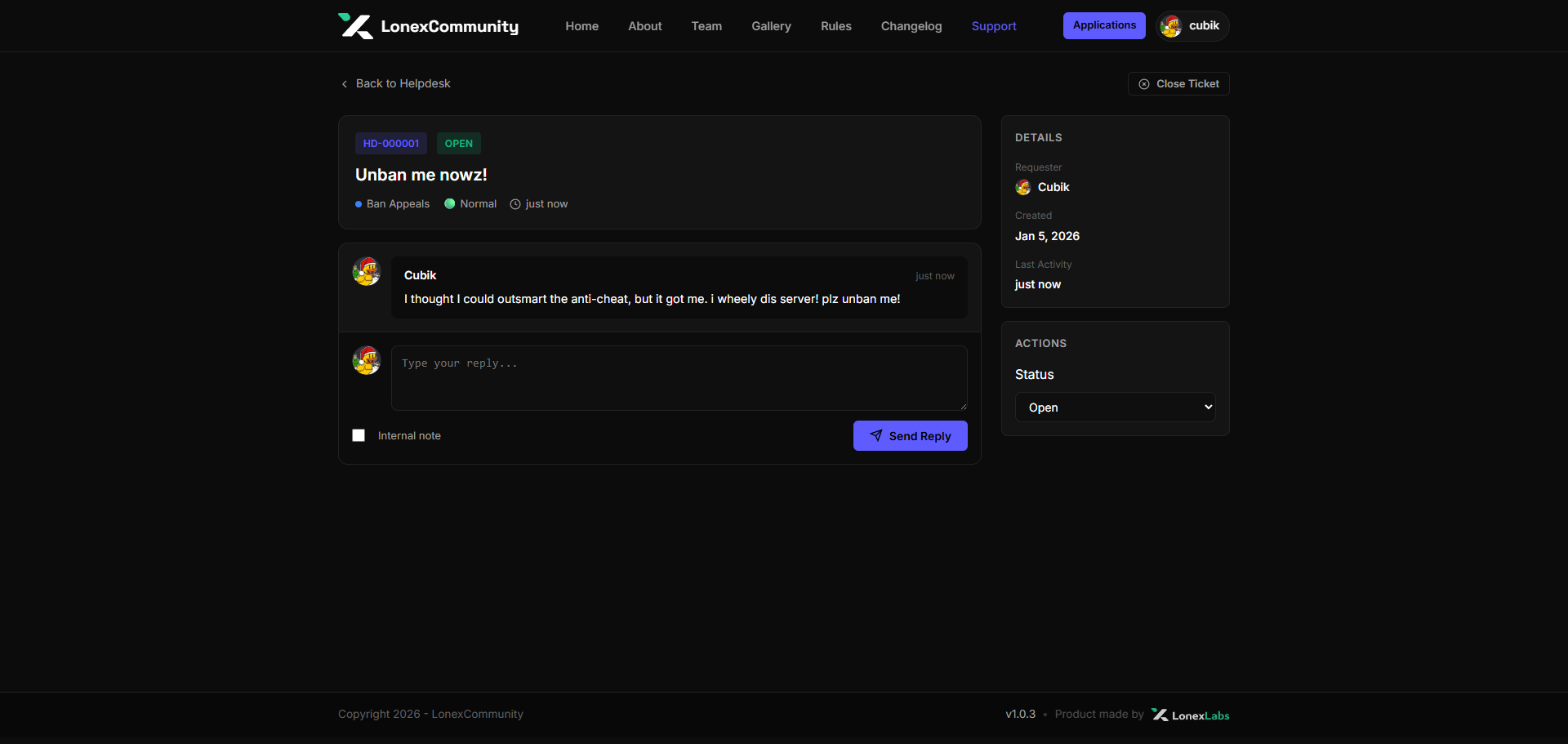View the Changelog page
Viewport: 1568px width, 744px height.
coord(911,26)
